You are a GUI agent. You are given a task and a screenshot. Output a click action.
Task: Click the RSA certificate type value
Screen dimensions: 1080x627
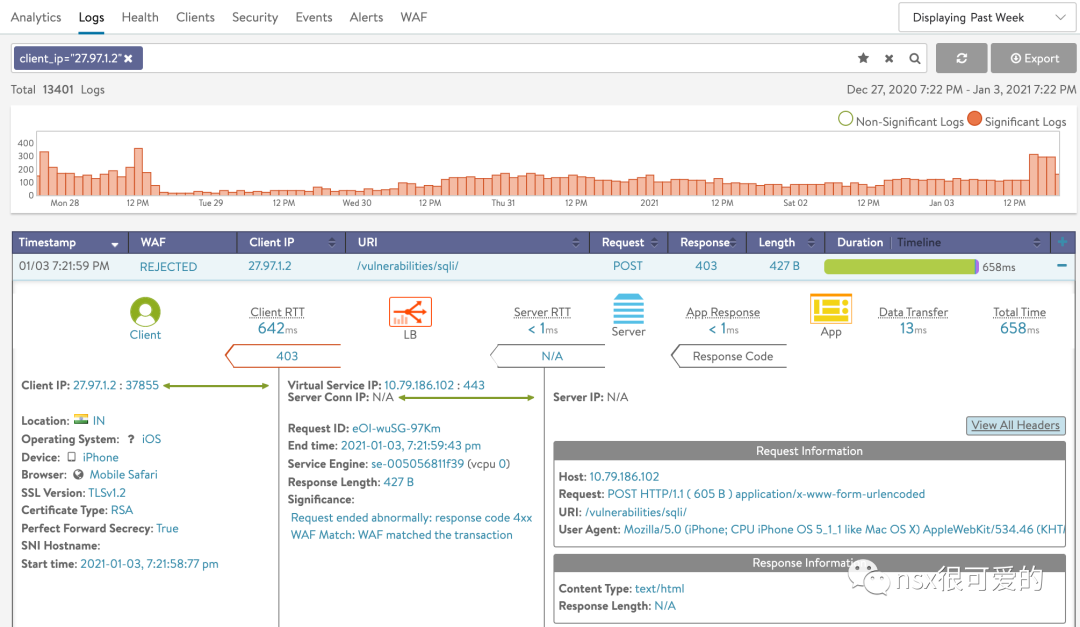122,510
